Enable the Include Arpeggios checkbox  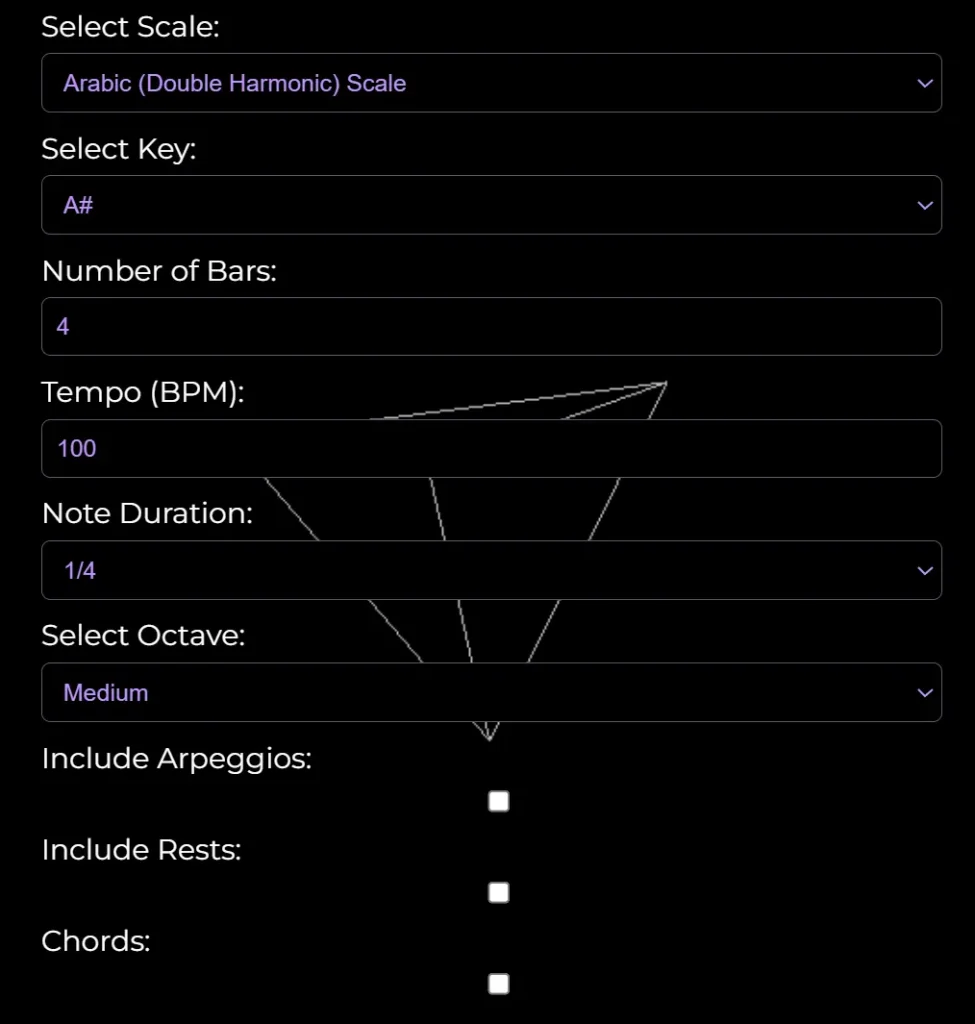tap(497, 800)
